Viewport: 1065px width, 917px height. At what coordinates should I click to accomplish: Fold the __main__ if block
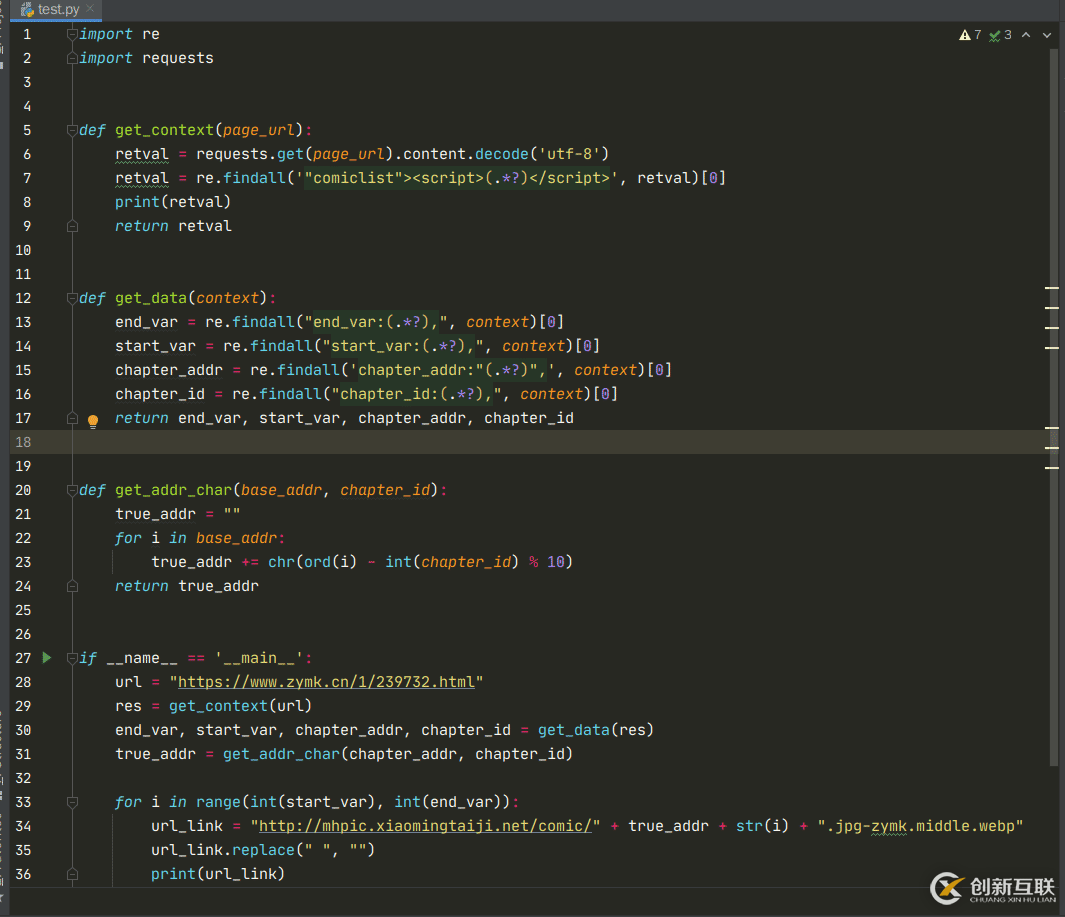pos(72,658)
